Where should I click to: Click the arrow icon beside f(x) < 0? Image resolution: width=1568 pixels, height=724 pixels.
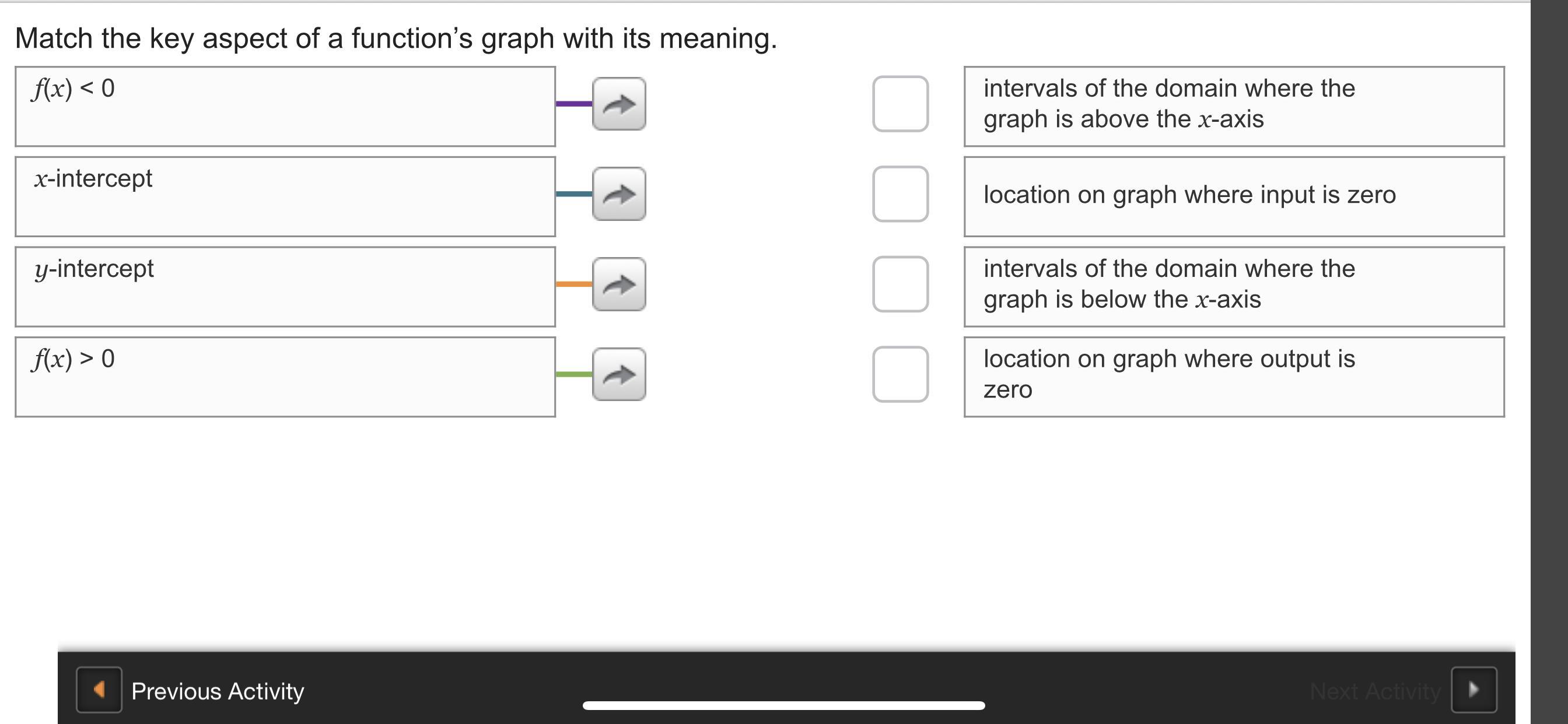pos(619,104)
